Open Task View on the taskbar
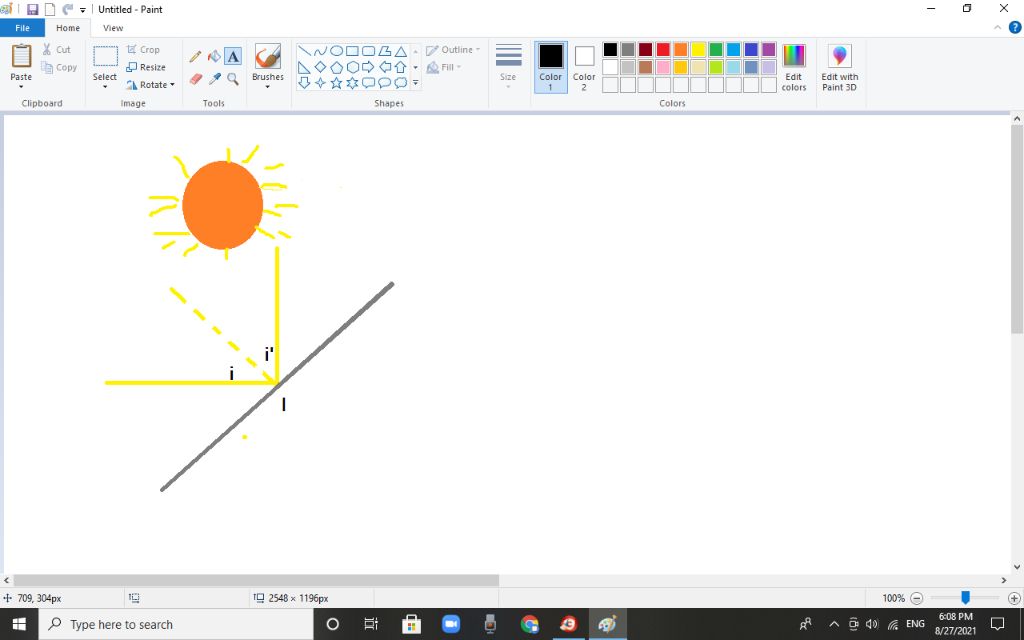 [371, 624]
